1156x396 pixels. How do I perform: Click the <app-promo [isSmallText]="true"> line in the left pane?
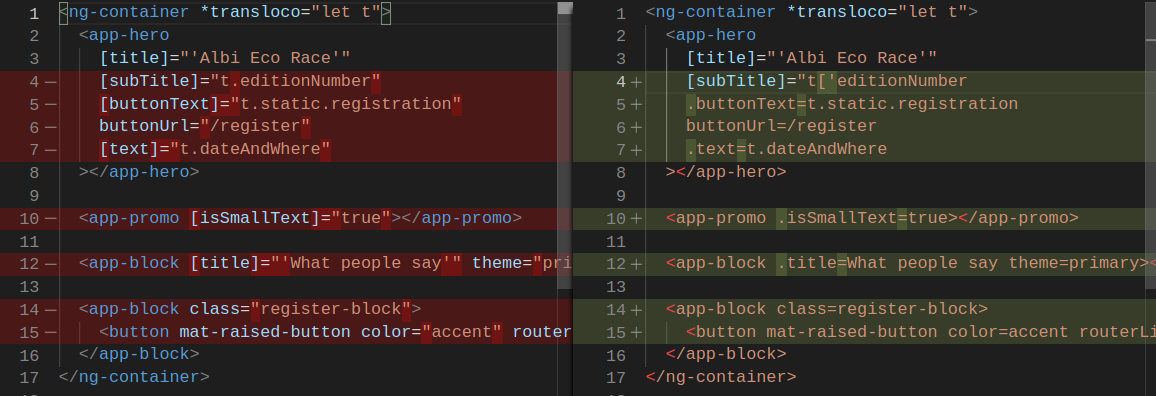click(300, 218)
